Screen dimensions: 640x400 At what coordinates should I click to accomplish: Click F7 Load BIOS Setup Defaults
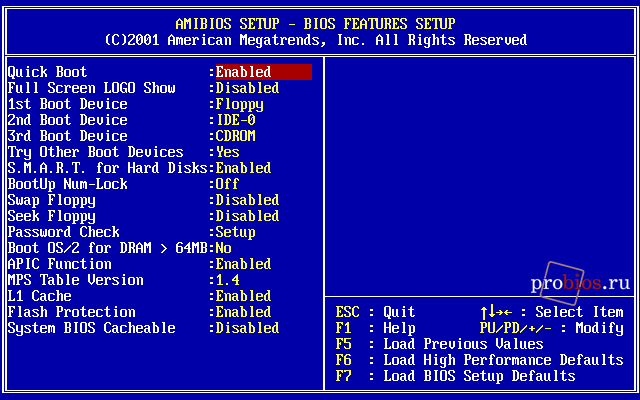point(456,376)
